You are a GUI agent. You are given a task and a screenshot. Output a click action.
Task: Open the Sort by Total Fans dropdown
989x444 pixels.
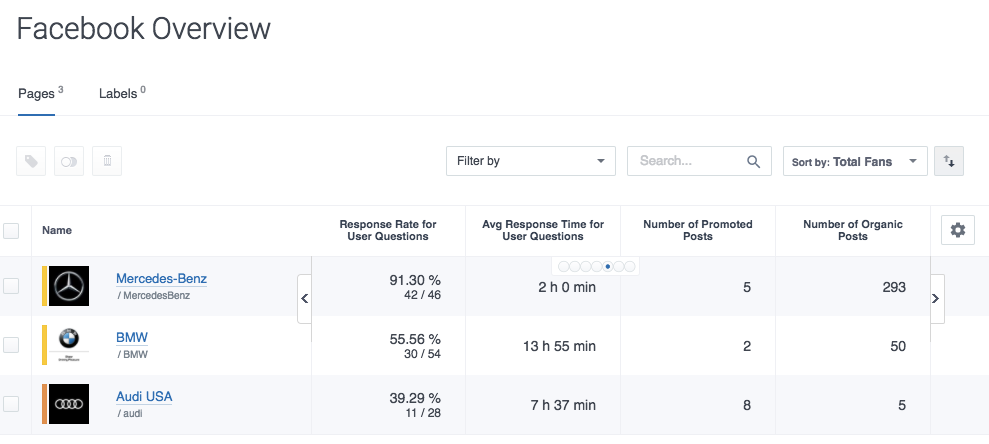pos(855,161)
